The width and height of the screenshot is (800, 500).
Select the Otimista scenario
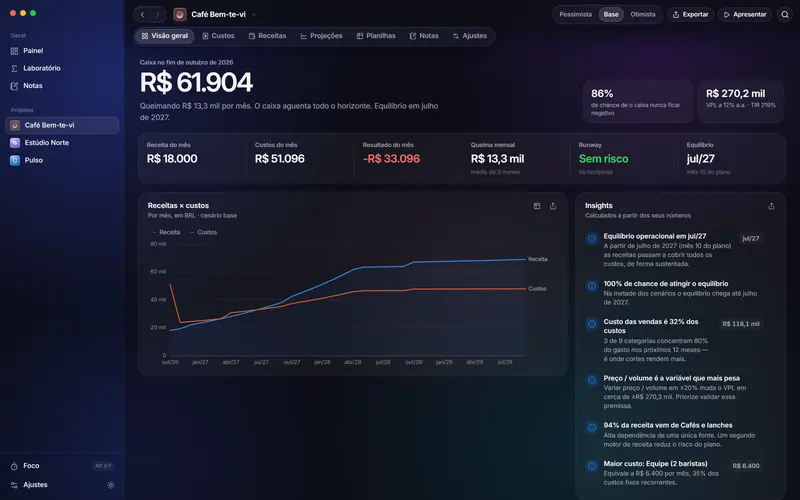point(643,14)
